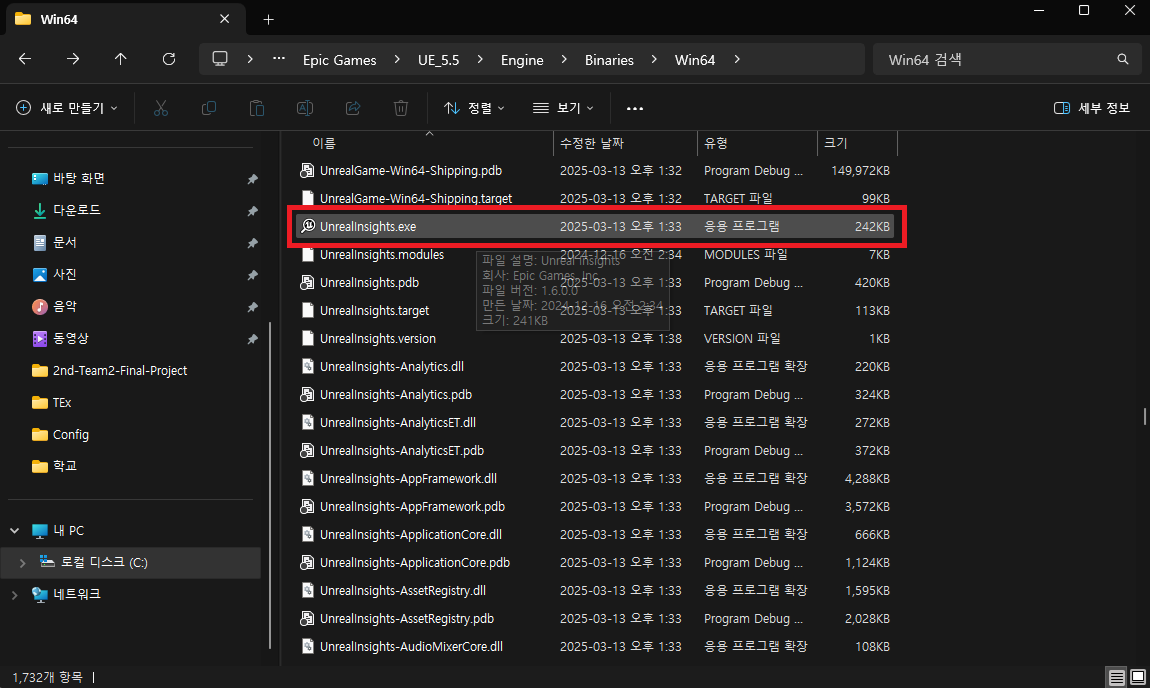This screenshot has width=1150, height=688.
Task: Click UE_5.5 breadcrumb in address bar
Action: coord(439,60)
